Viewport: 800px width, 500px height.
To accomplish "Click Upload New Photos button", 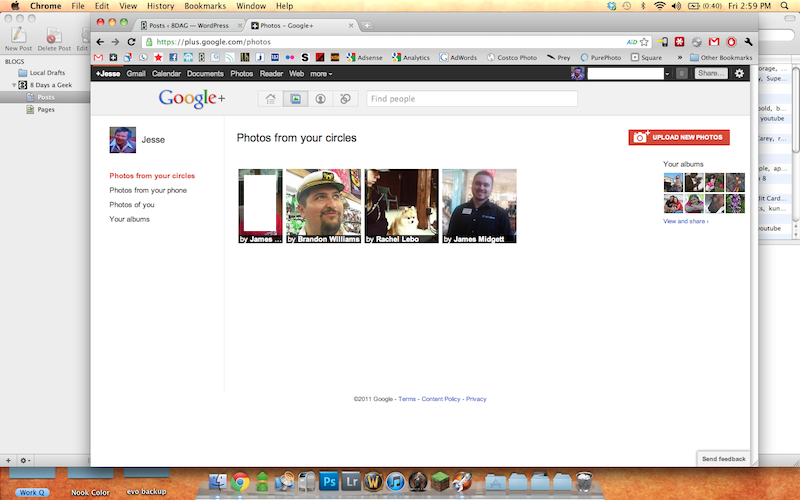I will click(679, 137).
